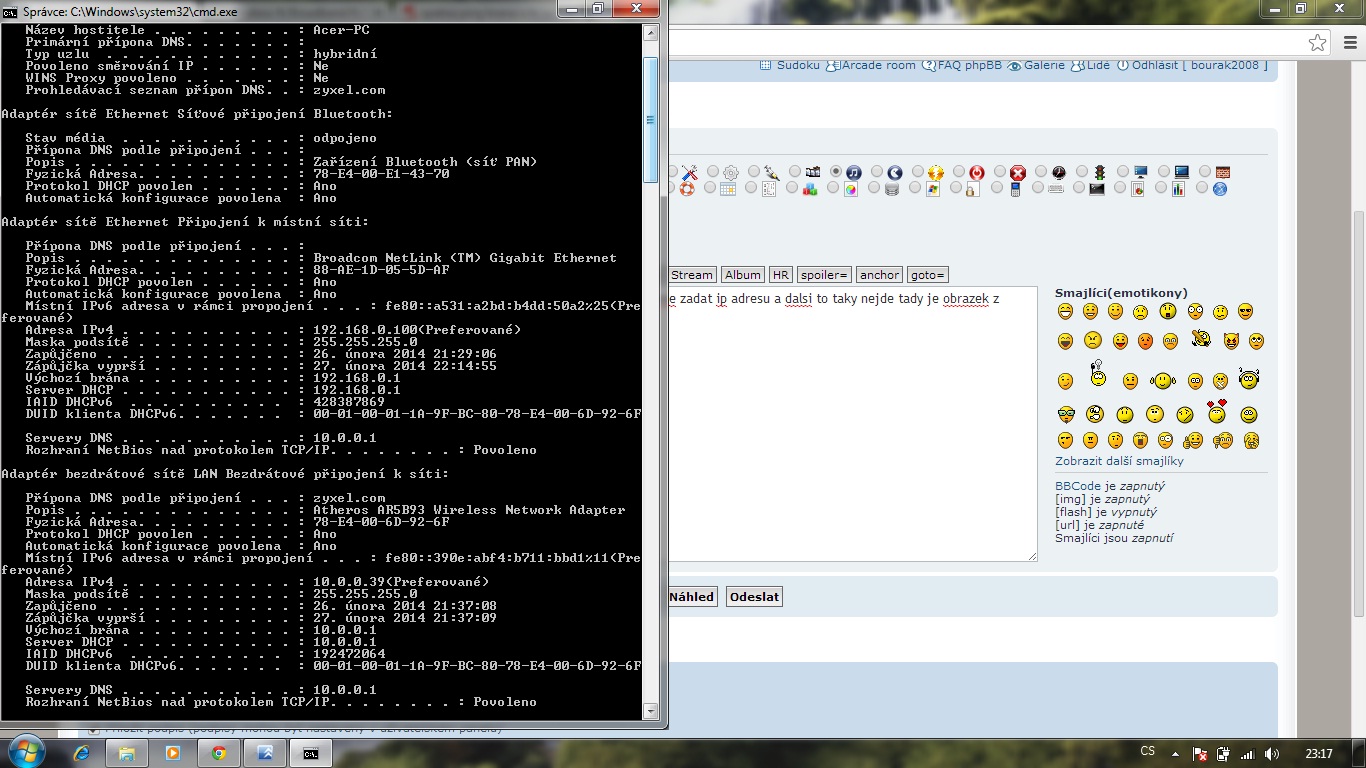1366x768 pixels.
Task: Click inside the message text area
Action: click(x=852, y=424)
